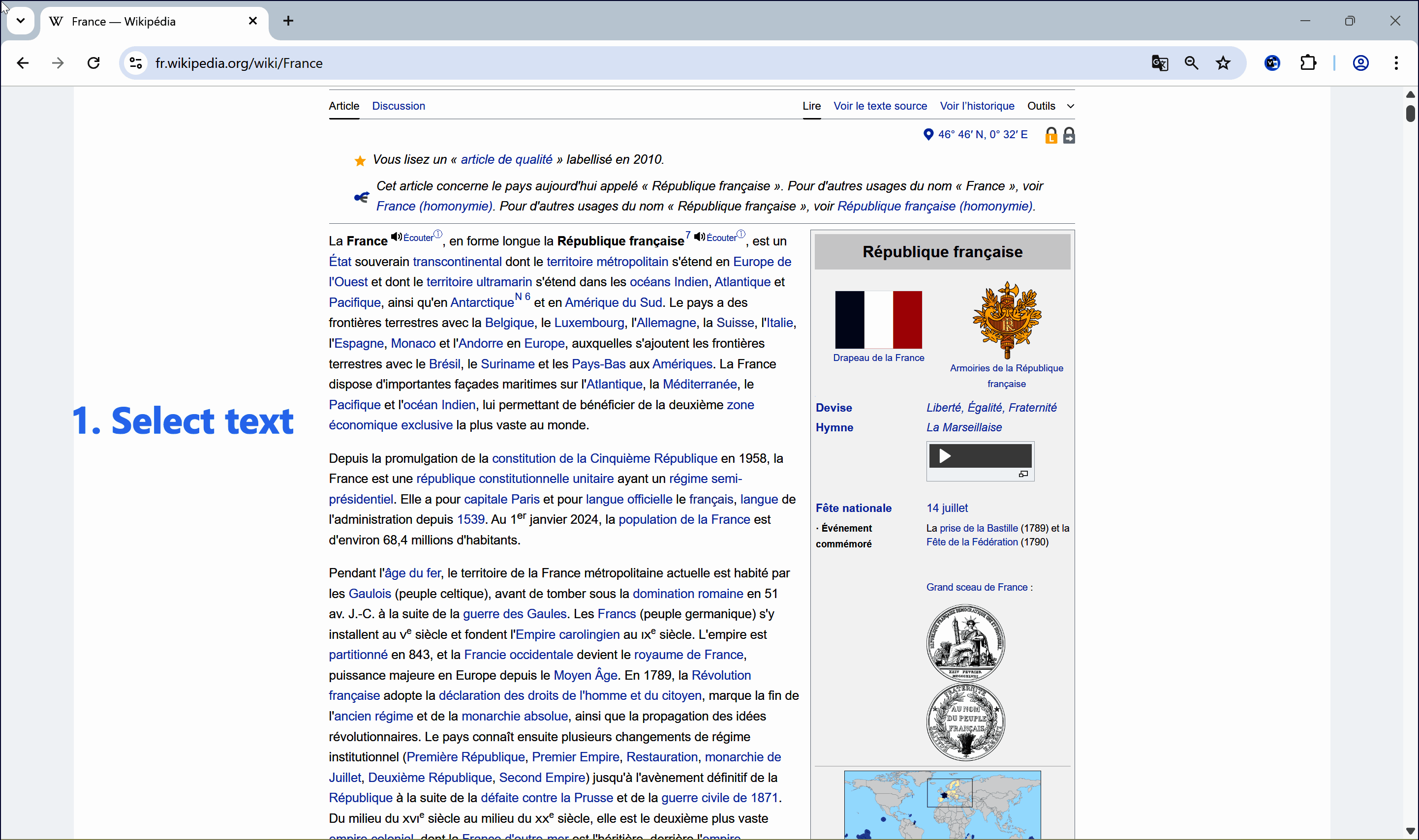Open site information icon in address bar
This screenshot has width=1419, height=840.
[x=136, y=63]
